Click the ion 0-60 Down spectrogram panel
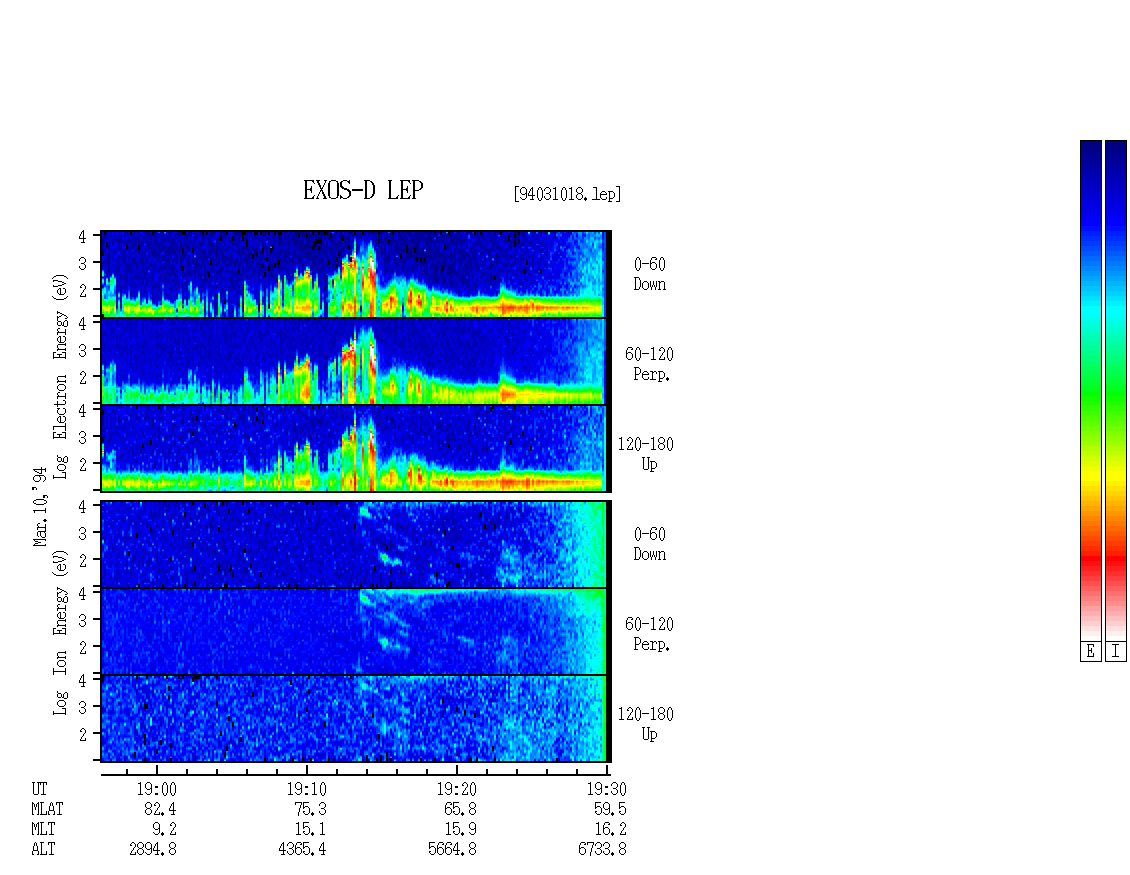1130x875 pixels. pos(354,545)
